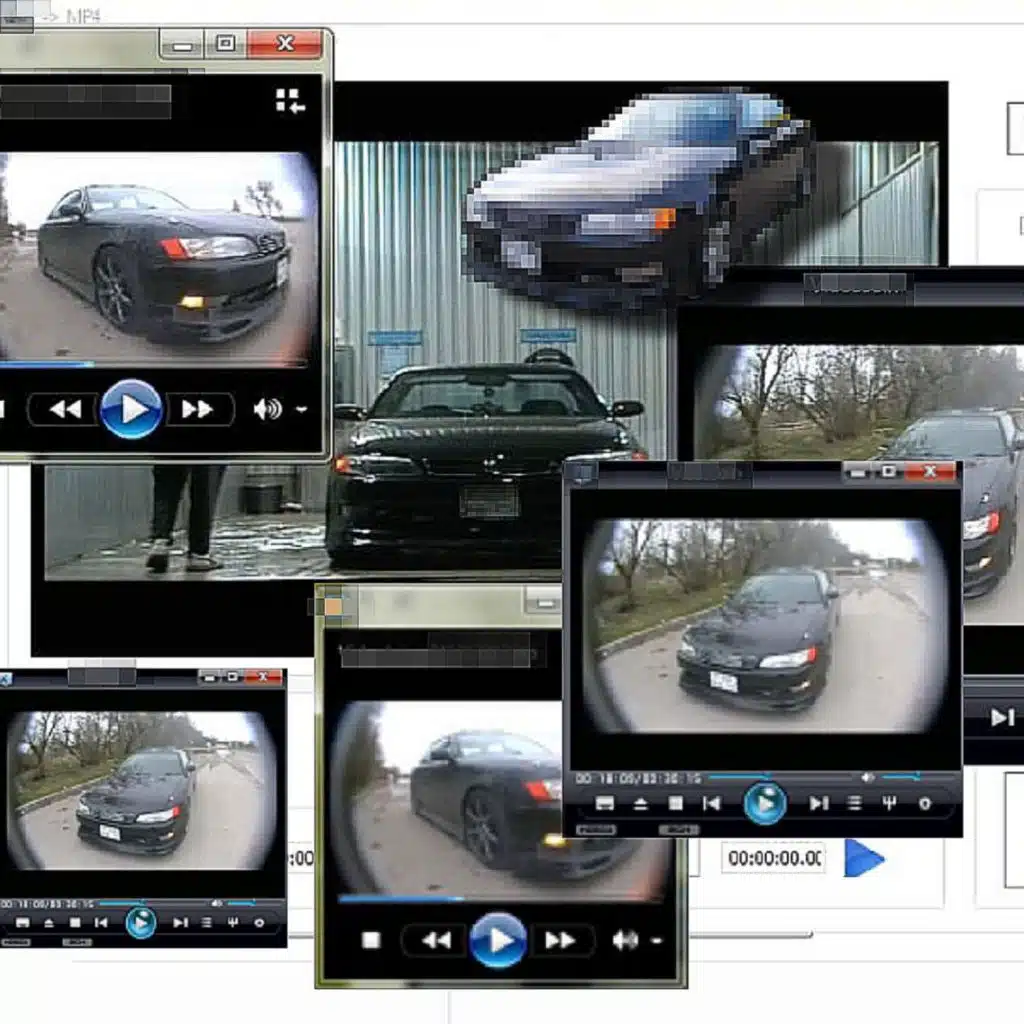Screen dimensions: 1024x1024
Task: Click the front-view black car in background video
Action: click(x=487, y=469)
